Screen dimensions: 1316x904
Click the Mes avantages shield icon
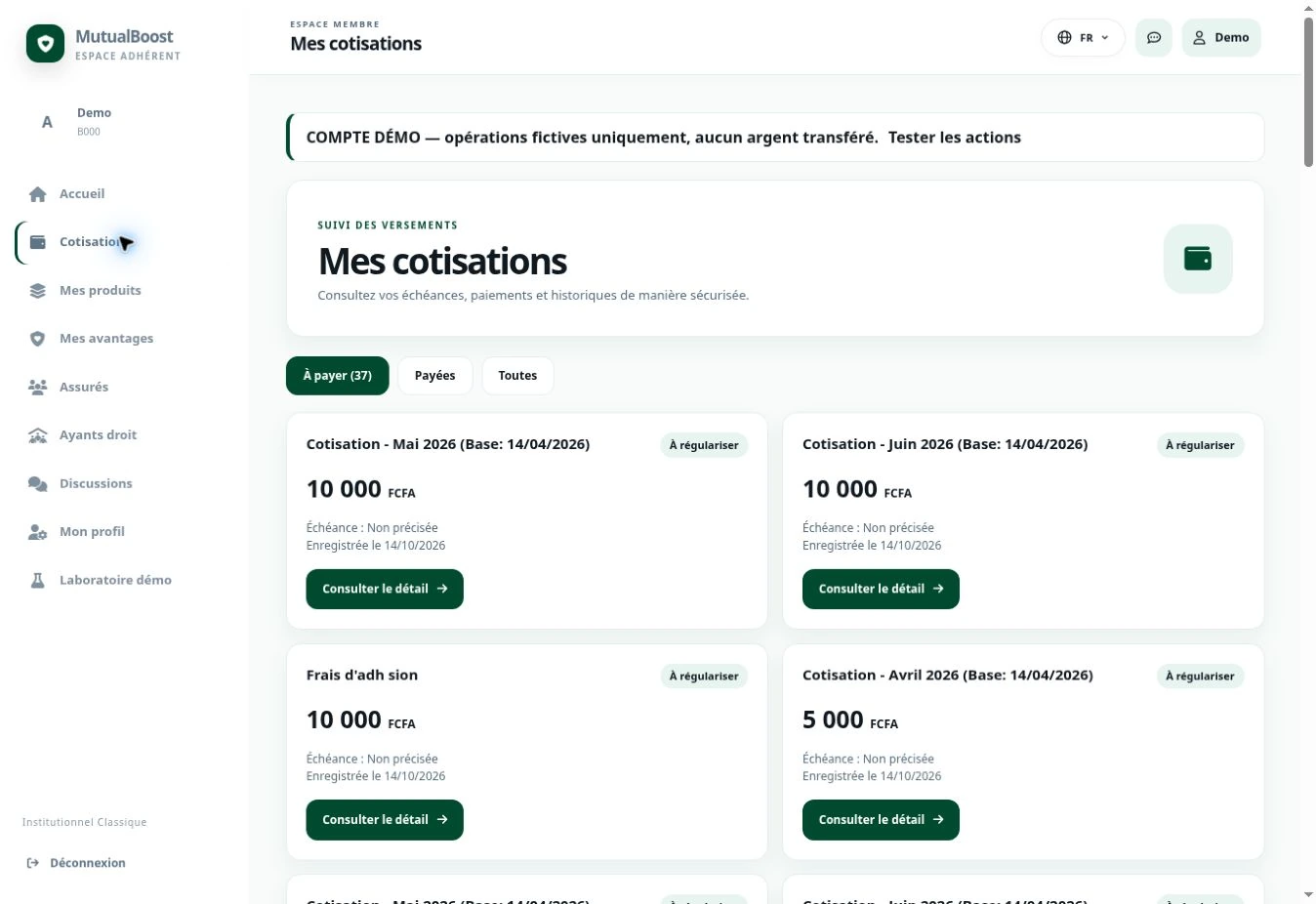click(38, 339)
